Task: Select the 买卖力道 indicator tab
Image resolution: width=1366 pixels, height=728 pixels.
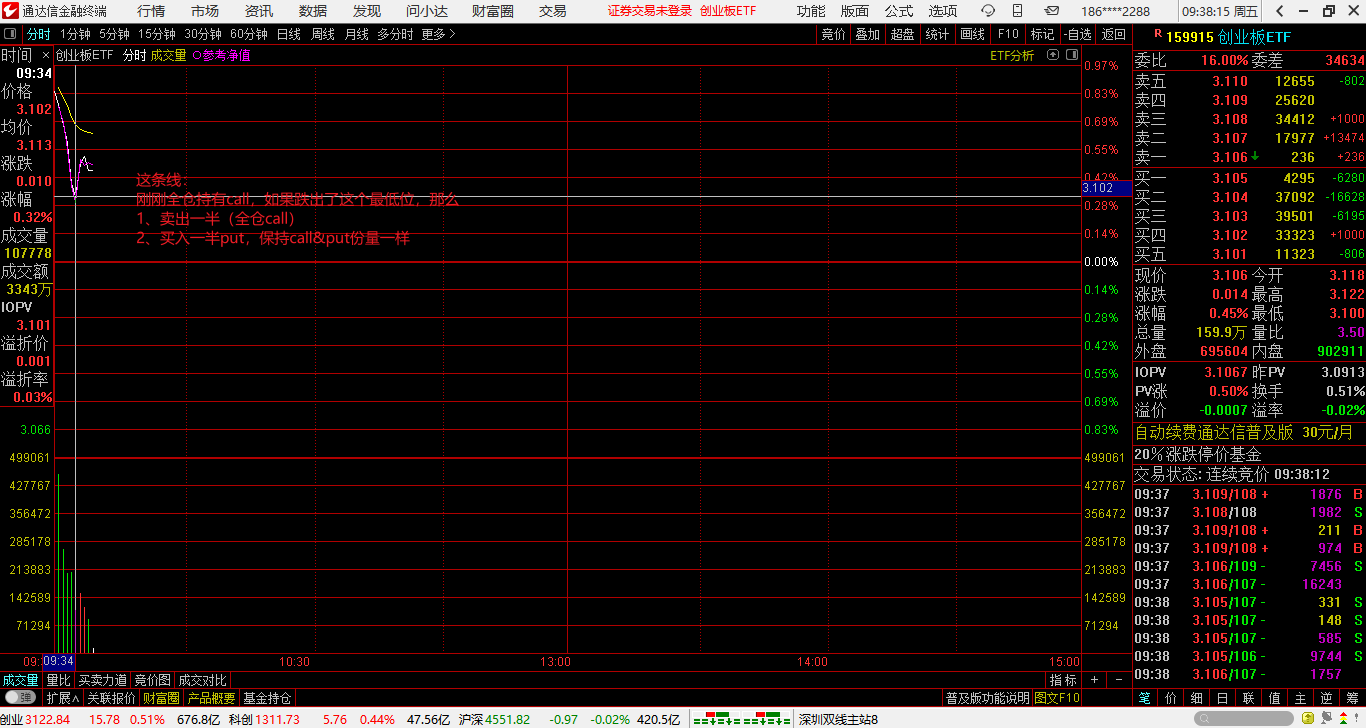Action: (103, 680)
